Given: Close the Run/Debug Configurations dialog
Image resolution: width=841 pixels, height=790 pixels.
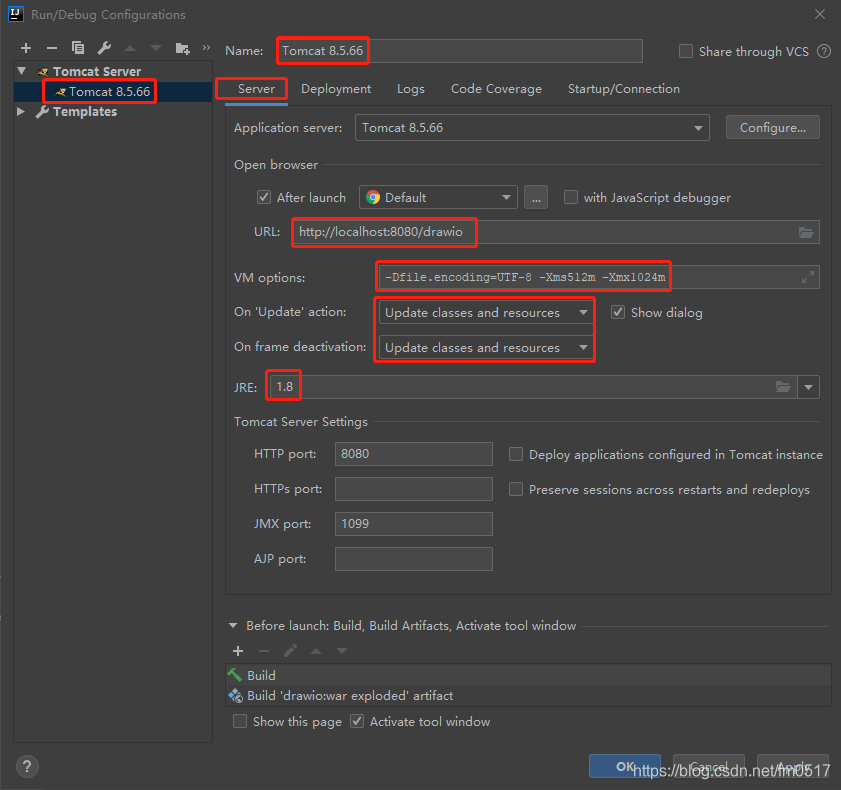Looking at the screenshot, I should (x=820, y=14).
